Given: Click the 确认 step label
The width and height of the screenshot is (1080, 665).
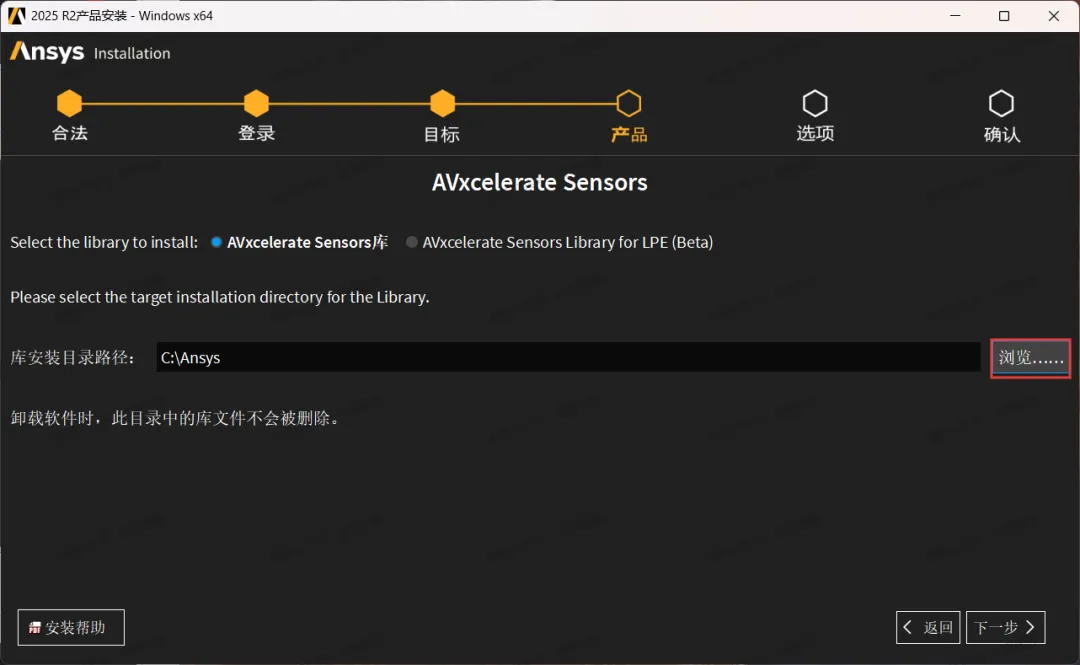Looking at the screenshot, I should pos(1001,134).
